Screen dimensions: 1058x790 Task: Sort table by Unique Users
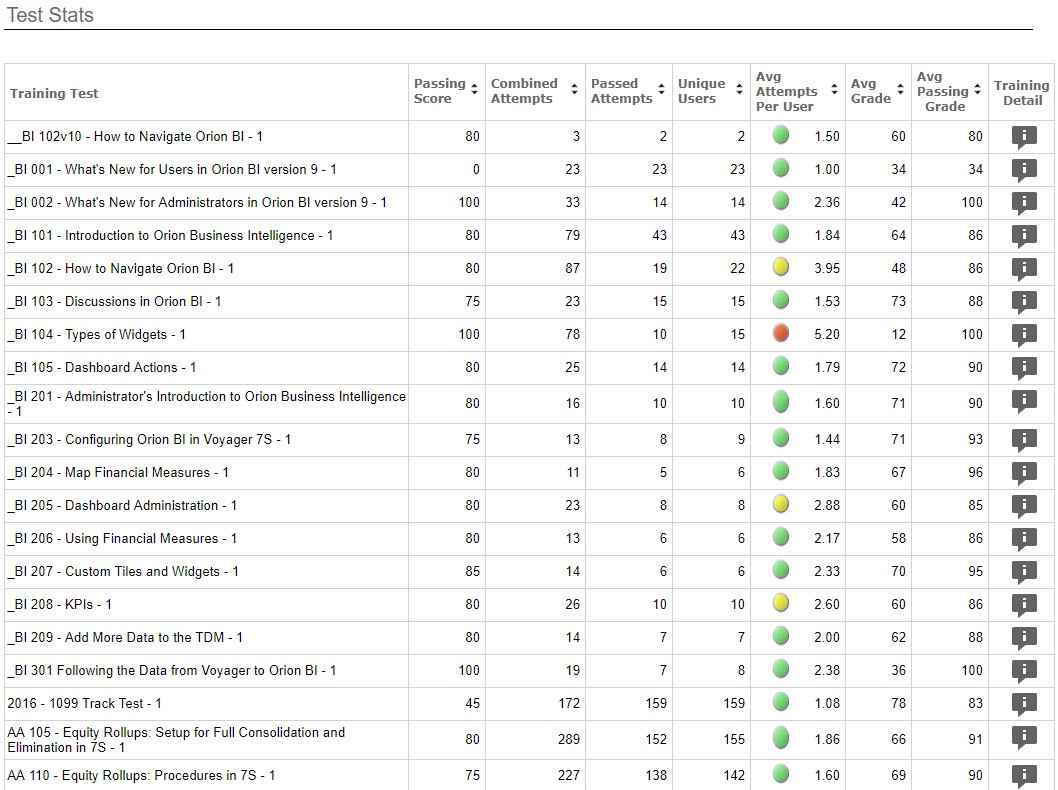(x=740, y=89)
